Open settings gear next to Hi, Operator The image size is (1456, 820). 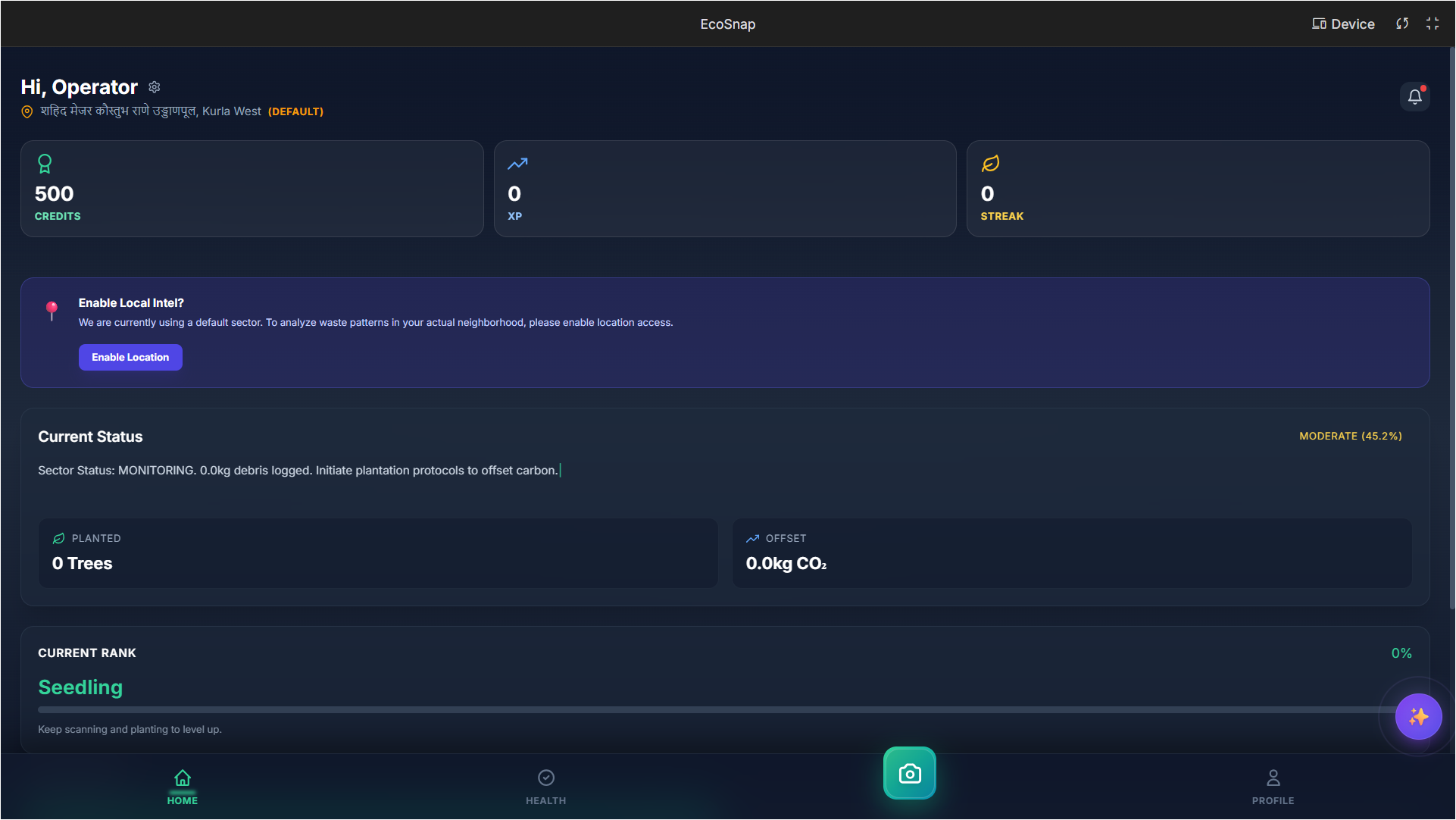[155, 87]
